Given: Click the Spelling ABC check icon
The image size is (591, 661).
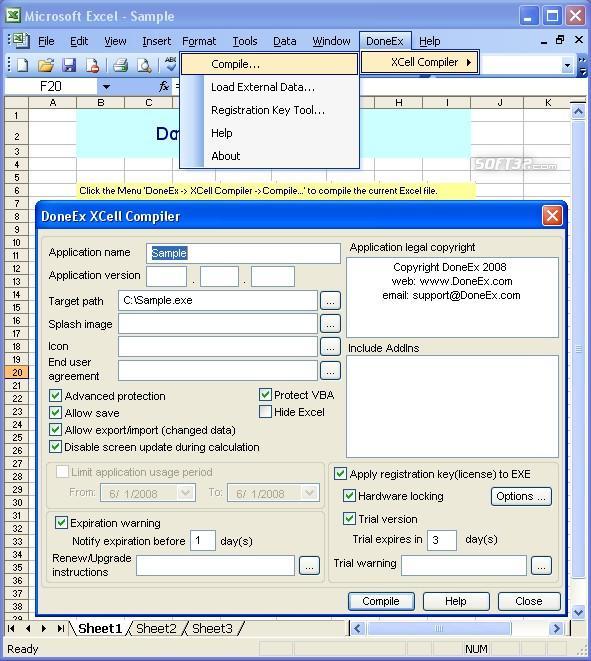Looking at the screenshot, I should click(x=170, y=64).
